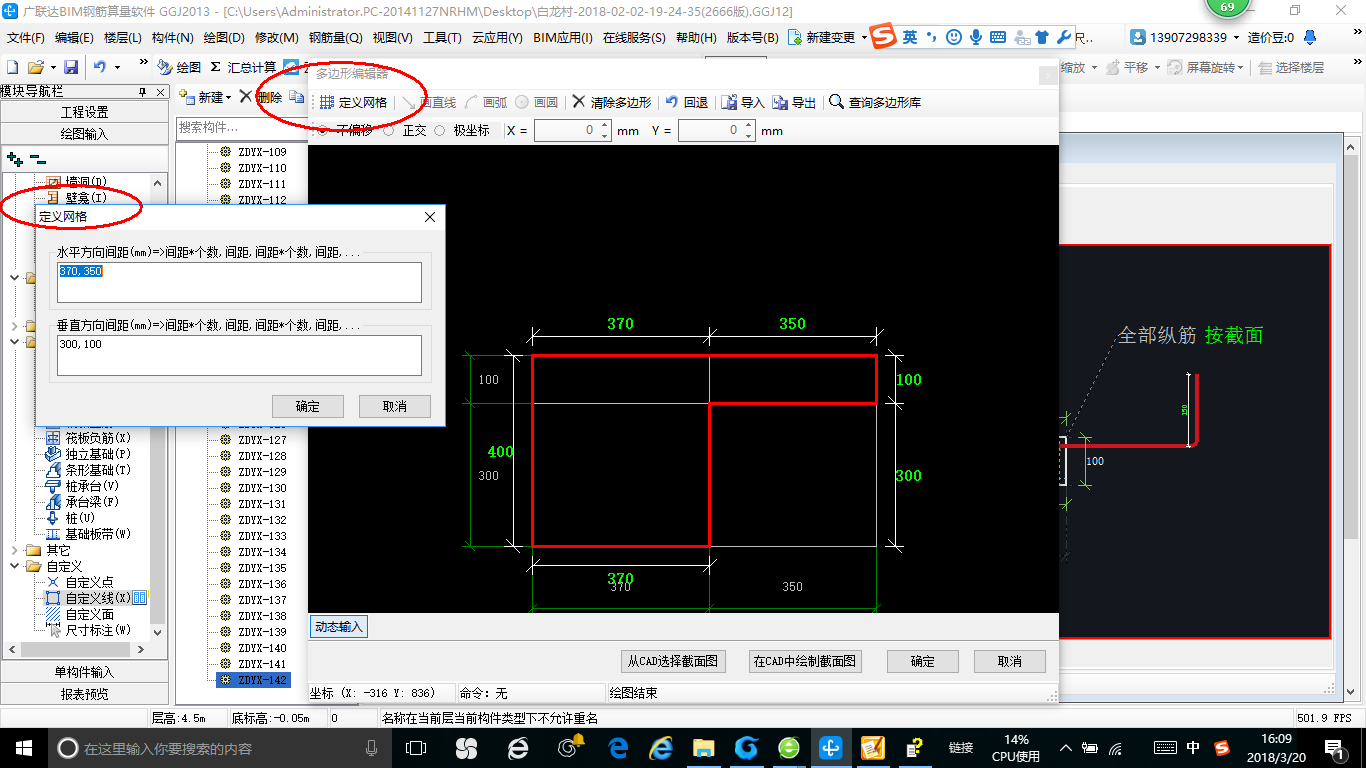Open the 楼层(L) menu
Image resolution: width=1366 pixels, height=768 pixels.
[123, 37]
